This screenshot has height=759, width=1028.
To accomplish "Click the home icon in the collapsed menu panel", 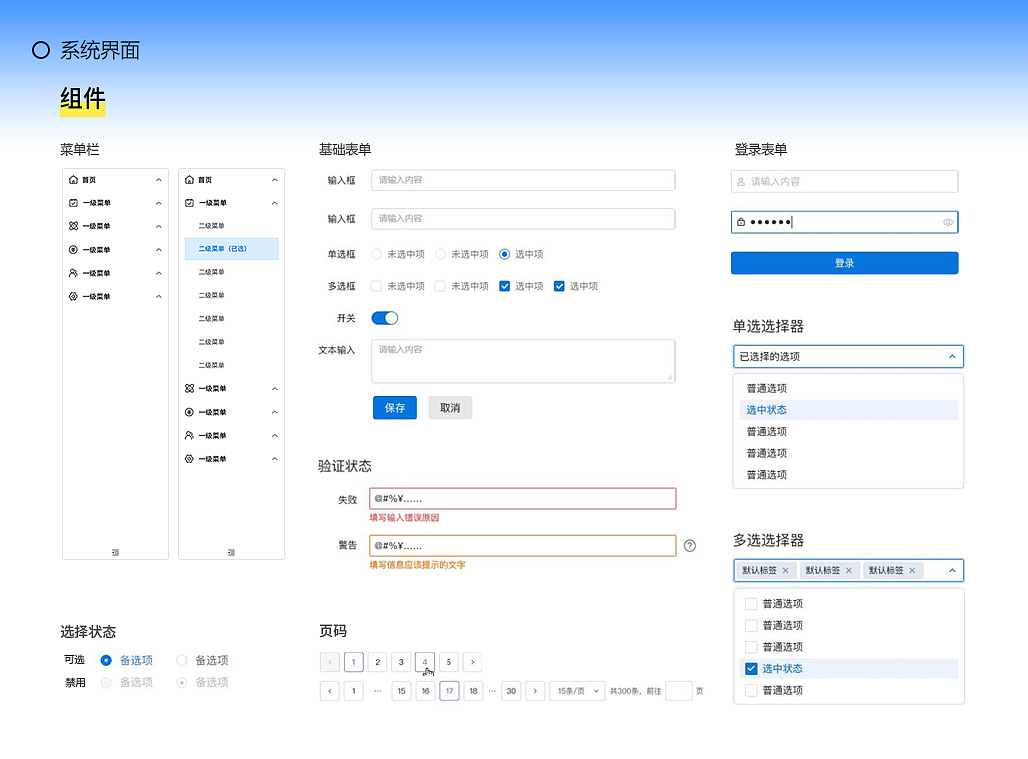I will [x=73, y=180].
